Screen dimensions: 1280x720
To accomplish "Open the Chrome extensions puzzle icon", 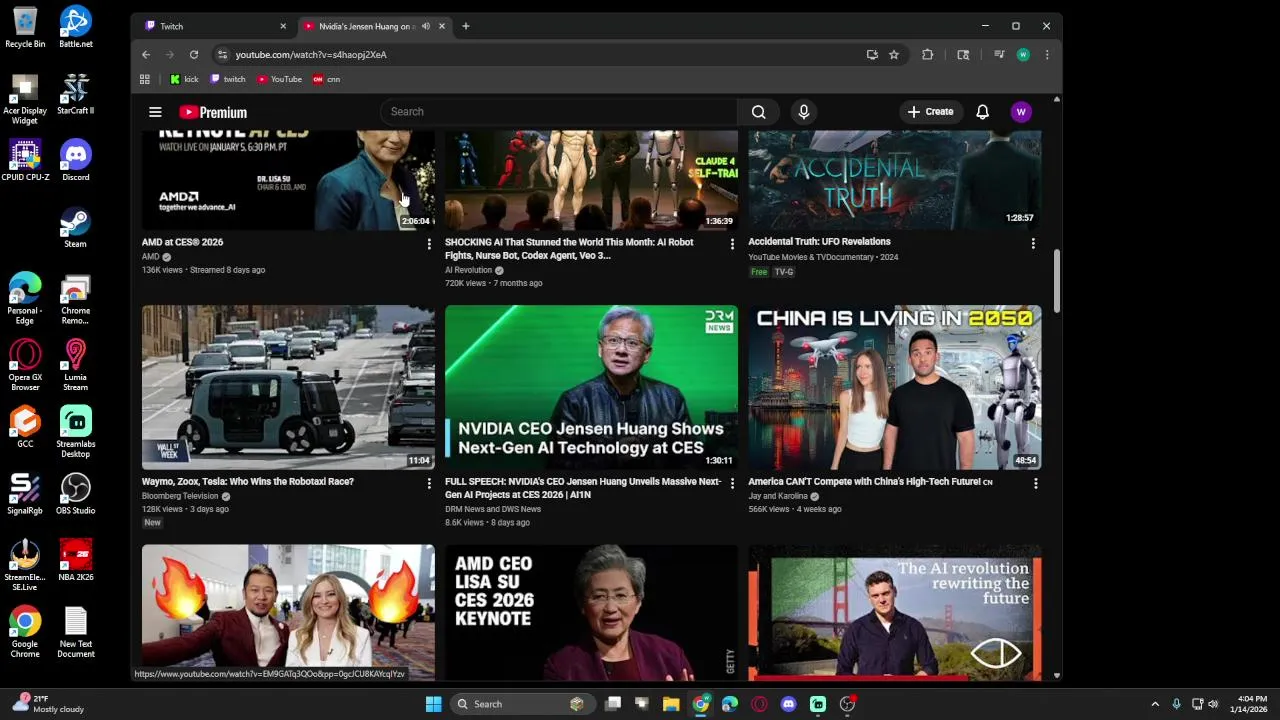I will [927, 55].
